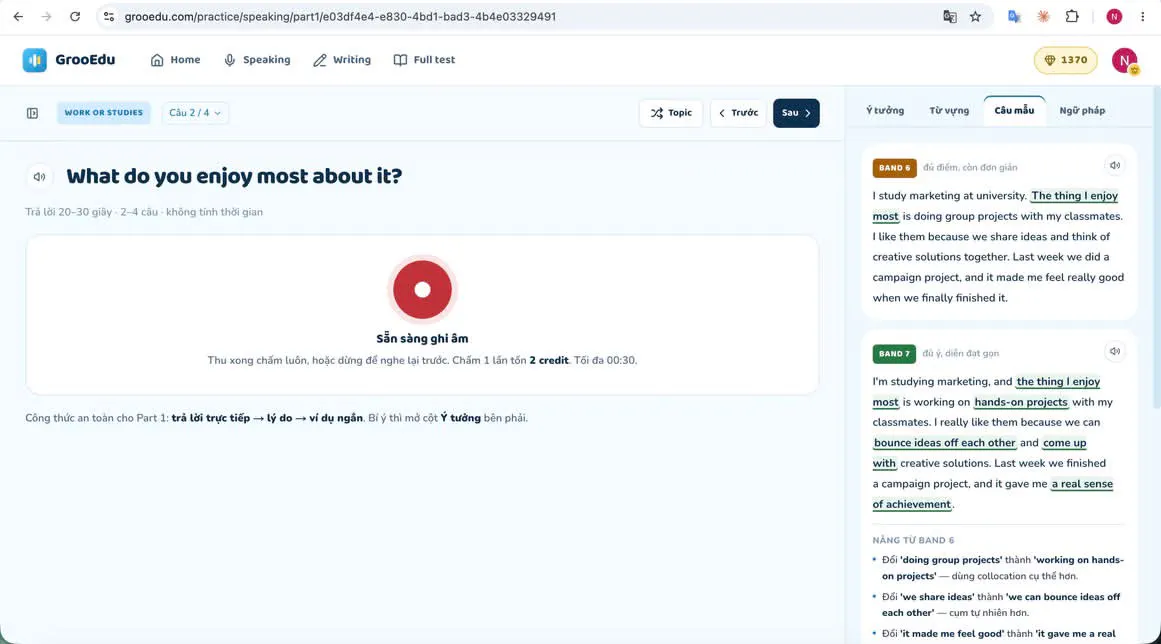Open the Chrome profile N avatar
The height and width of the screenshot is (644, 1161).
pos(1114,16)
